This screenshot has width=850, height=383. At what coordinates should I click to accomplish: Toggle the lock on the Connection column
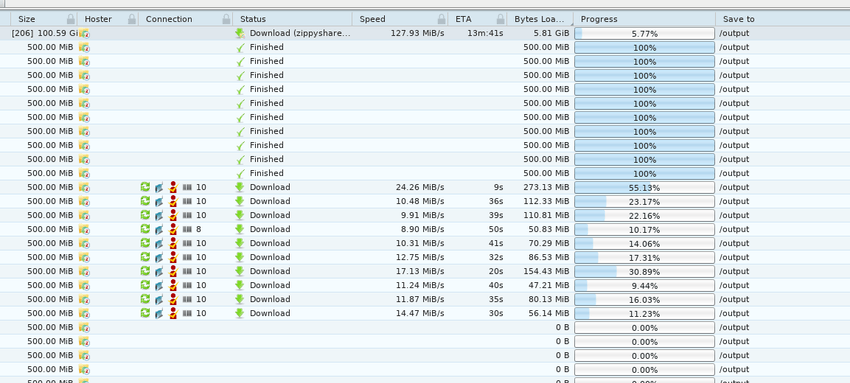[x=226, y=19]
